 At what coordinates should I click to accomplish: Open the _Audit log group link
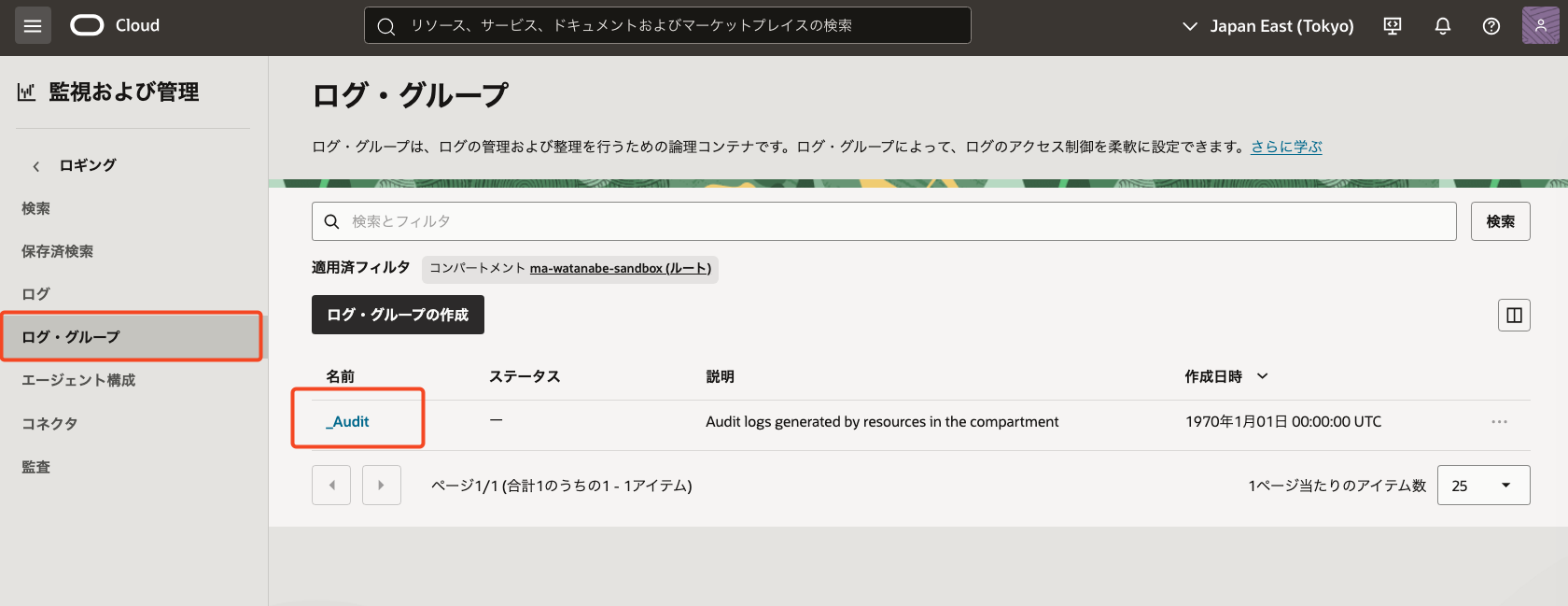pyautogui.click(x=348, y=422)
